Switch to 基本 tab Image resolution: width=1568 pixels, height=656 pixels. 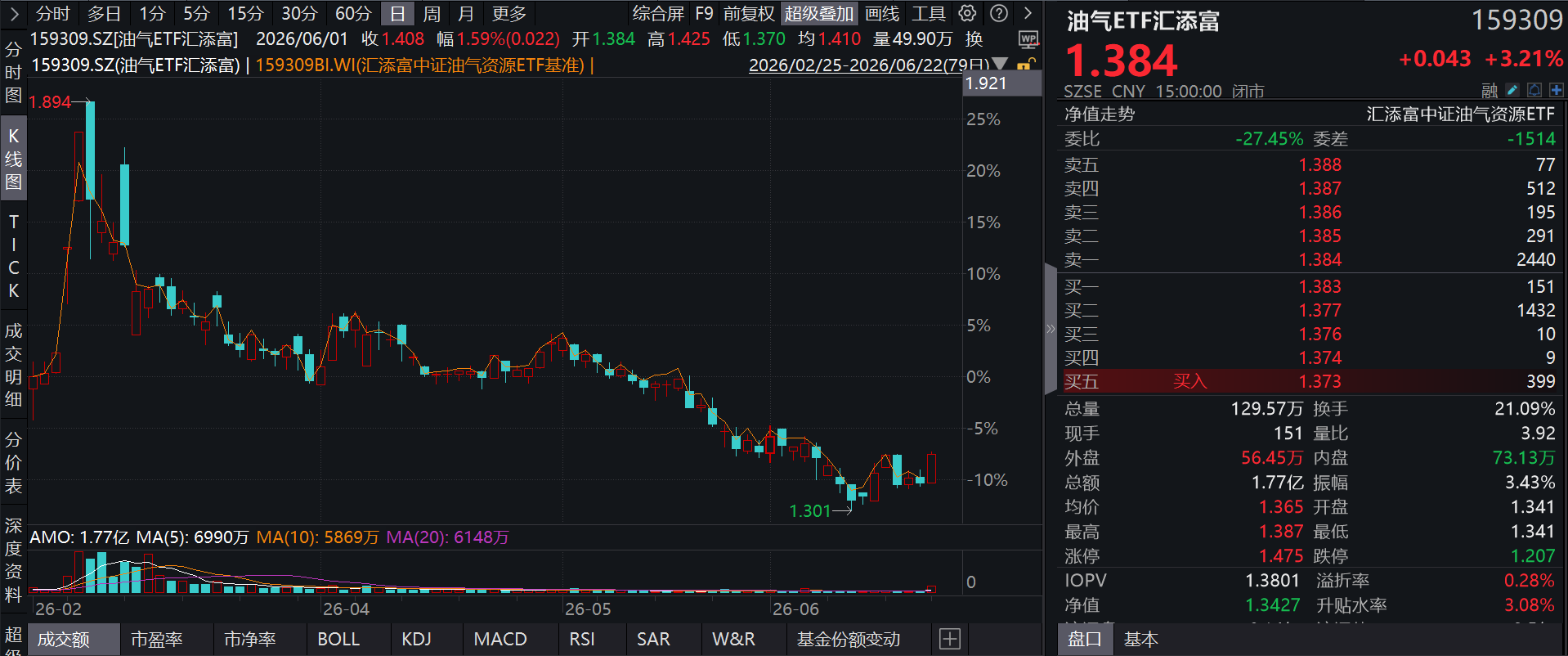1140,639
